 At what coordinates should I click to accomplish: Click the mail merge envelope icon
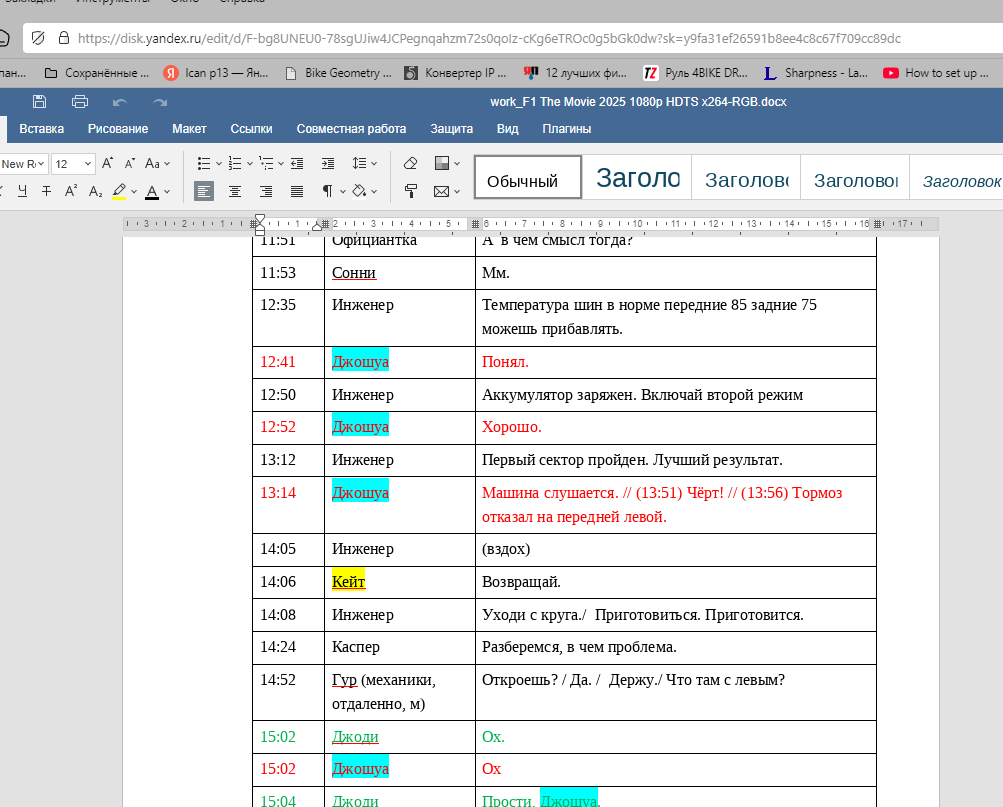click(x=441, y=191)
